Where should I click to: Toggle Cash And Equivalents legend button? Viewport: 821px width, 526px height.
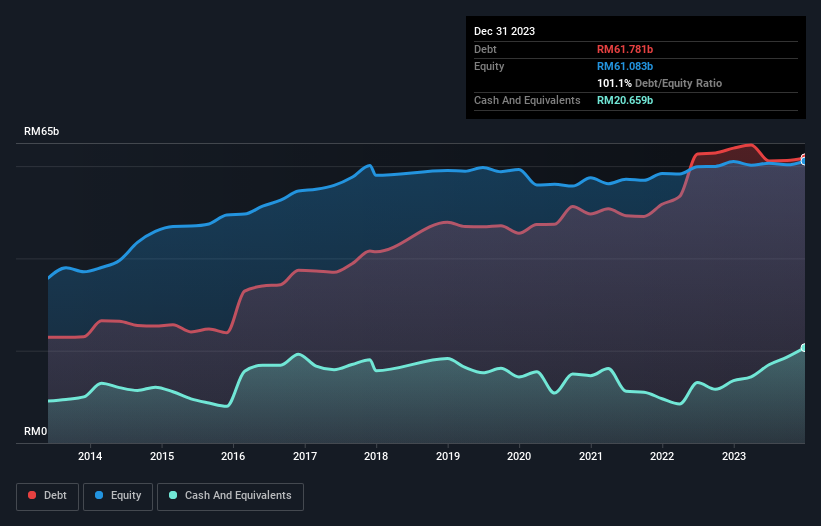(230, 496)
